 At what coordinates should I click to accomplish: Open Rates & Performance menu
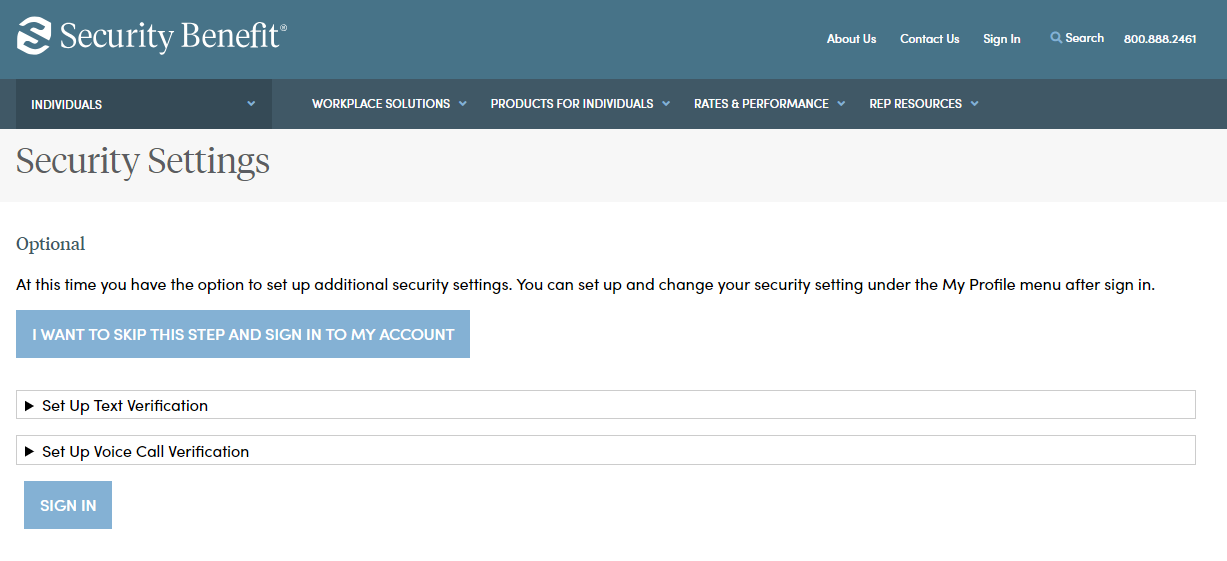tap(761, 104)
